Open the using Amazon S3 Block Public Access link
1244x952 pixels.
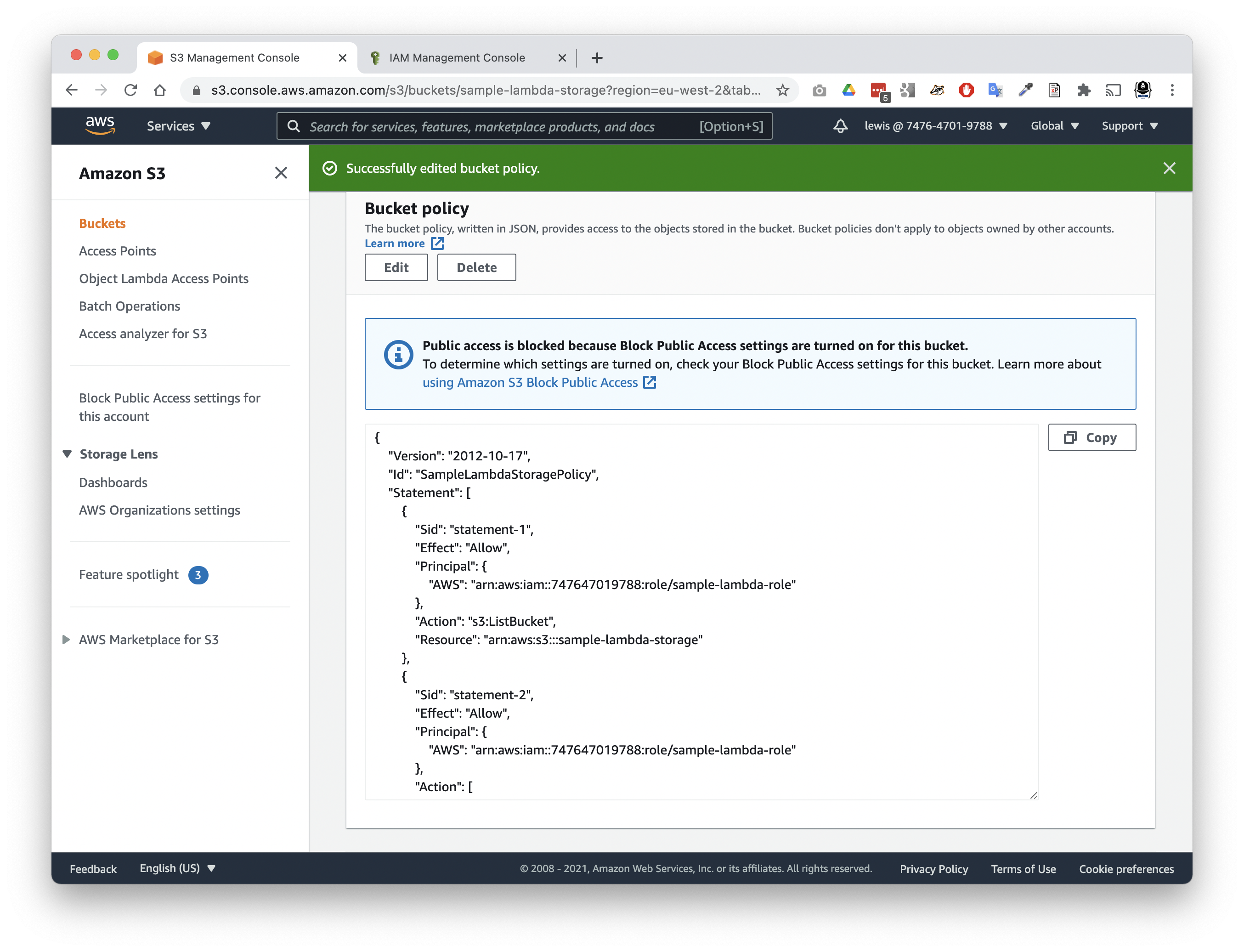coord(539,382)
